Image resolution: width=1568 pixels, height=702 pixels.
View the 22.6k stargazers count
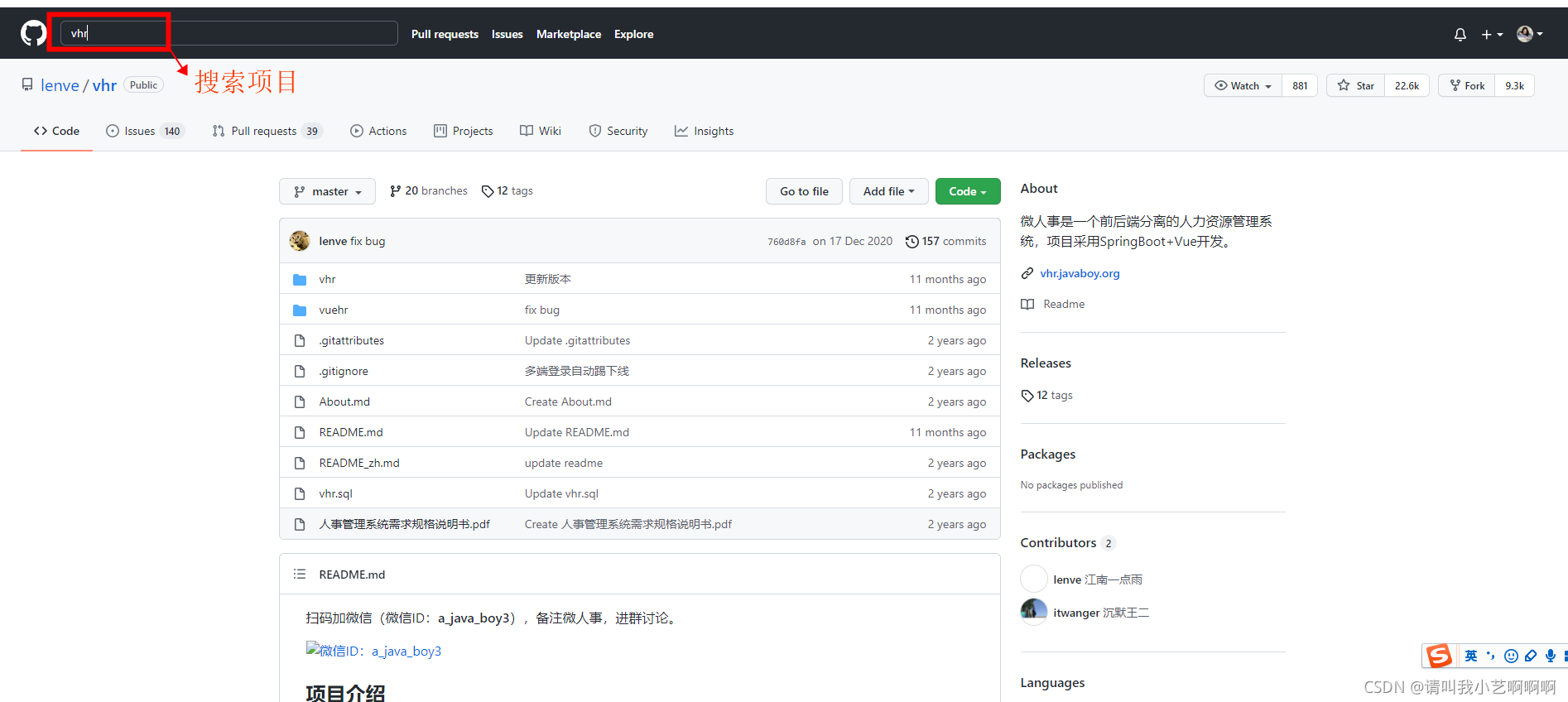point(1407,85)
